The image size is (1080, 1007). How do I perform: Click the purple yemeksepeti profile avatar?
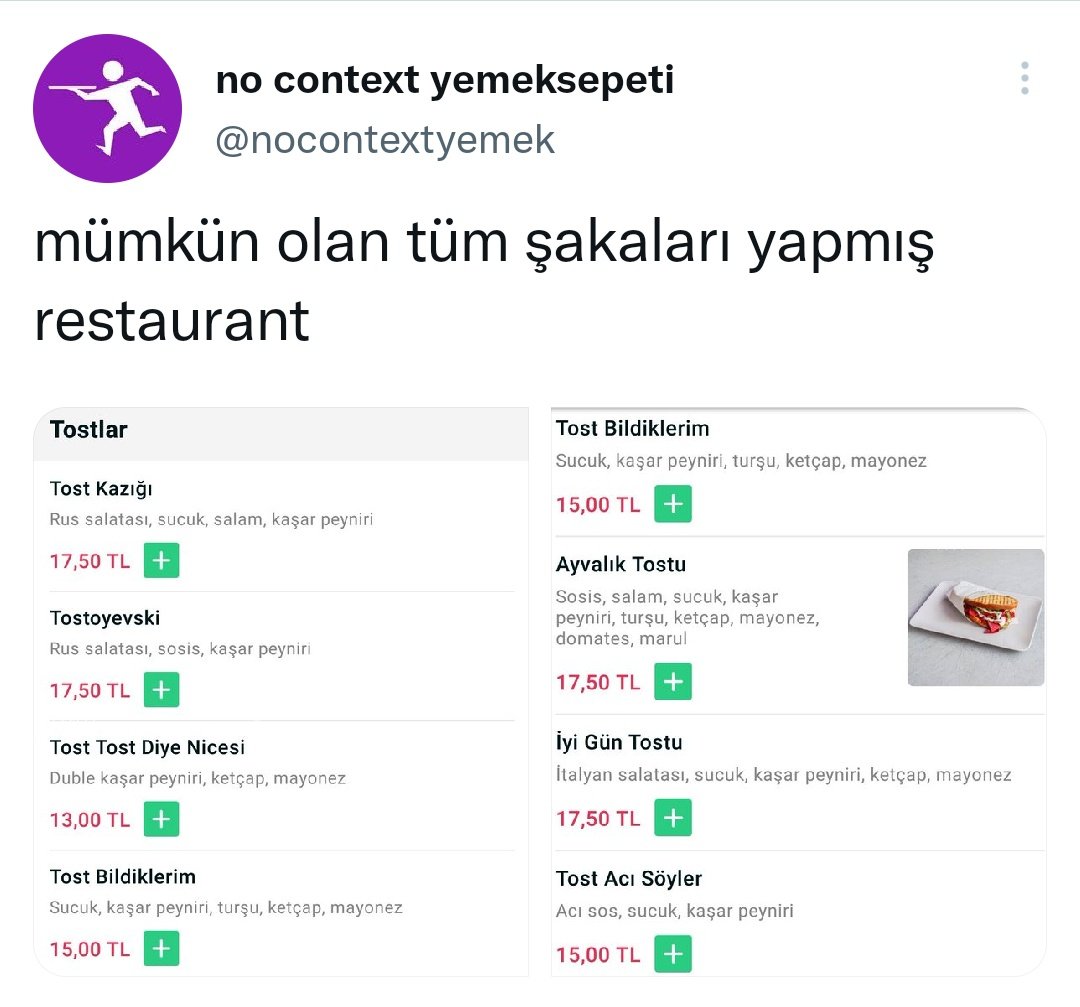pos(108,108)
